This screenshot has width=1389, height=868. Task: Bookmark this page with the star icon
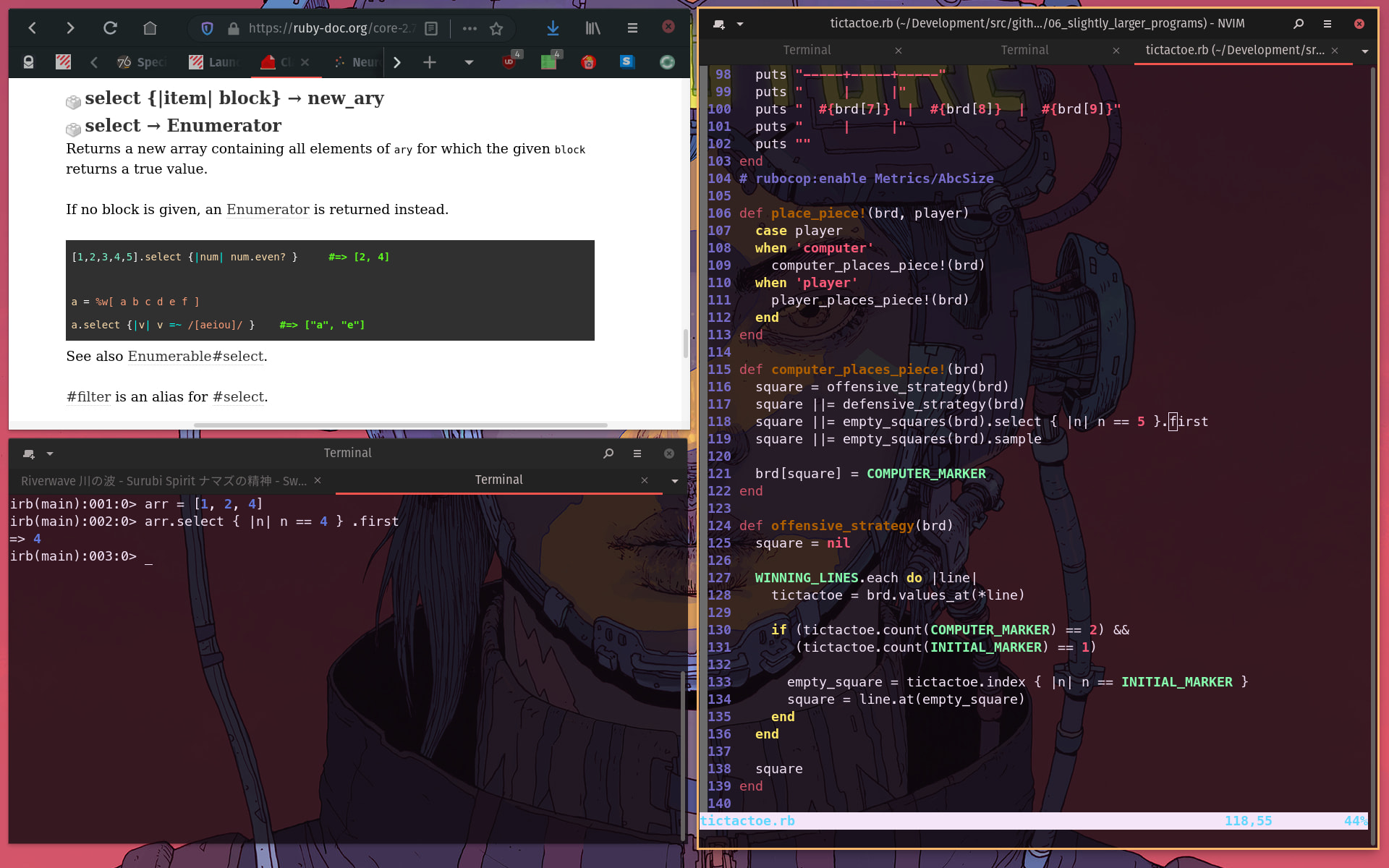click(496, 28)
